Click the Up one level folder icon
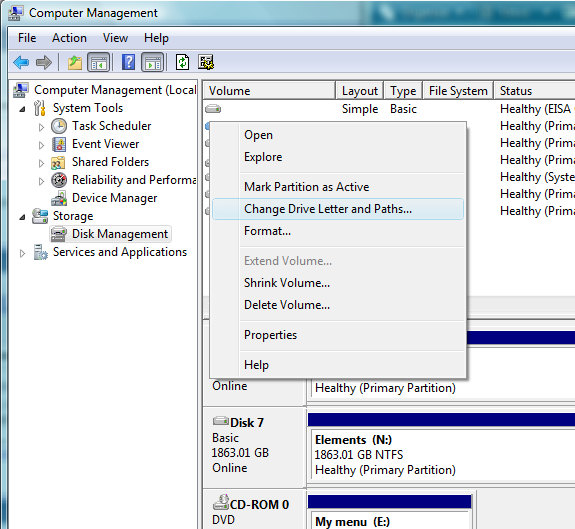The width and height of the screenshot is (575, 529). click(x=75, y=62)
